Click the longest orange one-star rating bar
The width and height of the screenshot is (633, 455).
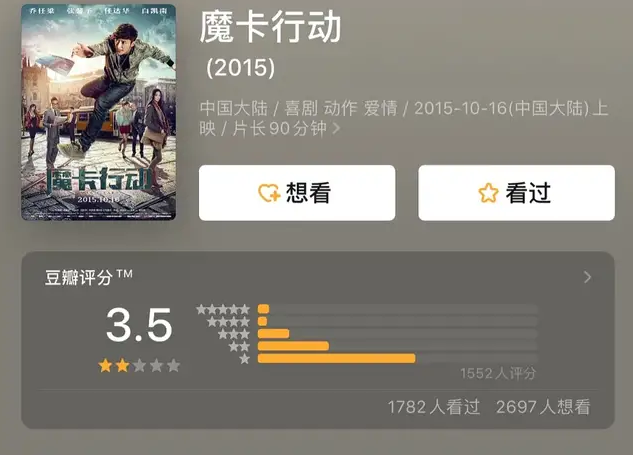(x=336, y=358)
